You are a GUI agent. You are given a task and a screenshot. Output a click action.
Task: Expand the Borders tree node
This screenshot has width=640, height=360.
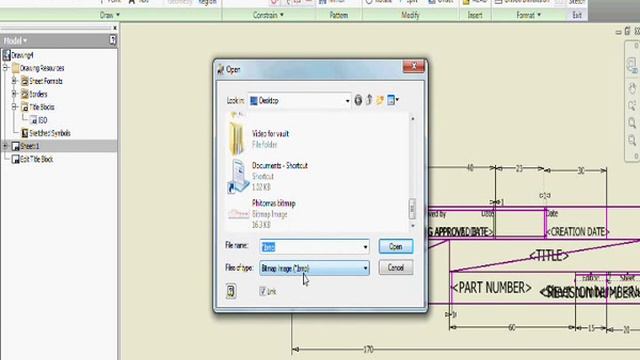click(x=15, y=94)
